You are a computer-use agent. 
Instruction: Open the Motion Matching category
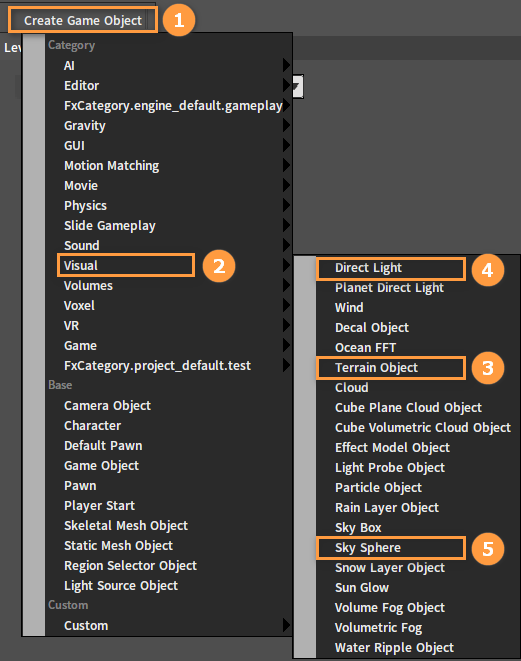[x=111, y=166]
